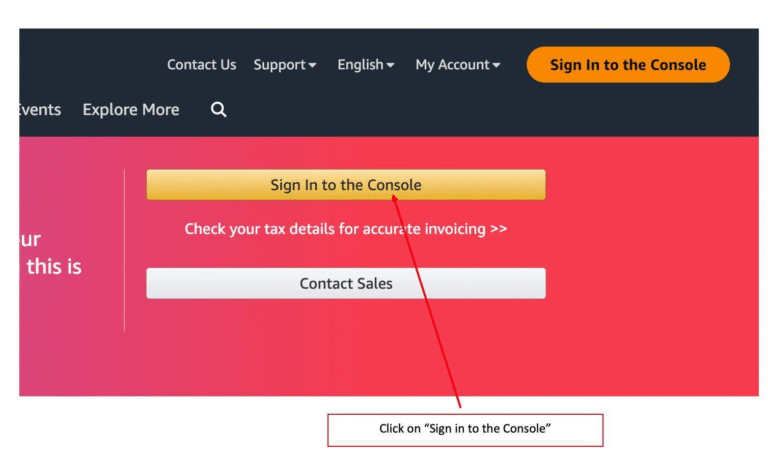The height and width of the screenshot is (456, 768).
Task: Expand the Support dropdown menu
Action: pos(284,65)
